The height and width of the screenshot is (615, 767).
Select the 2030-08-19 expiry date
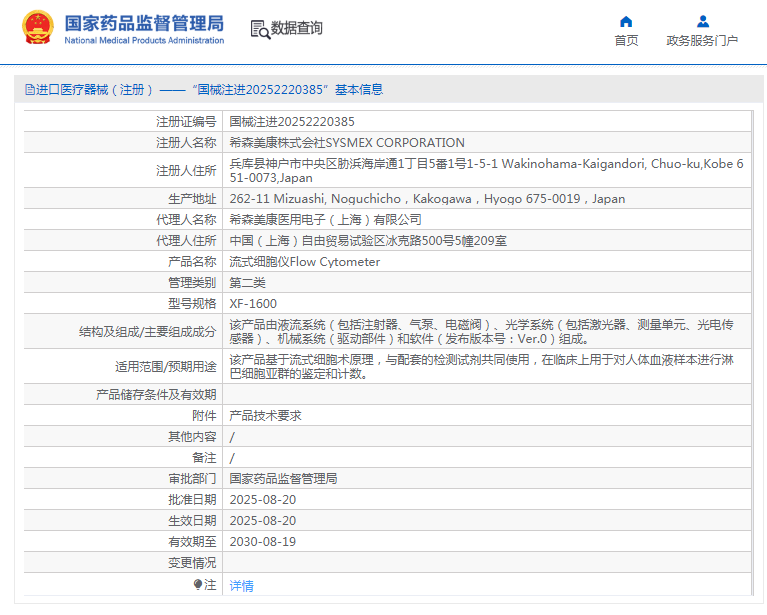[263, 541]
